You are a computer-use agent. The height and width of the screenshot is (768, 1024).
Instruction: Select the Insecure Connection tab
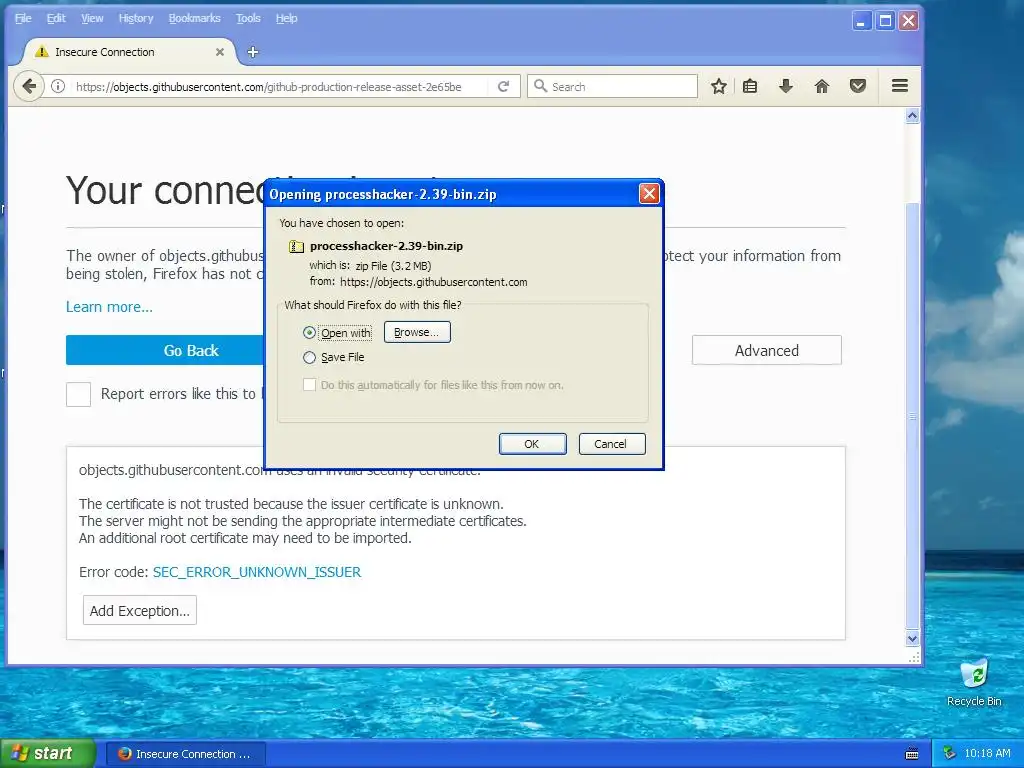(127, 52)
